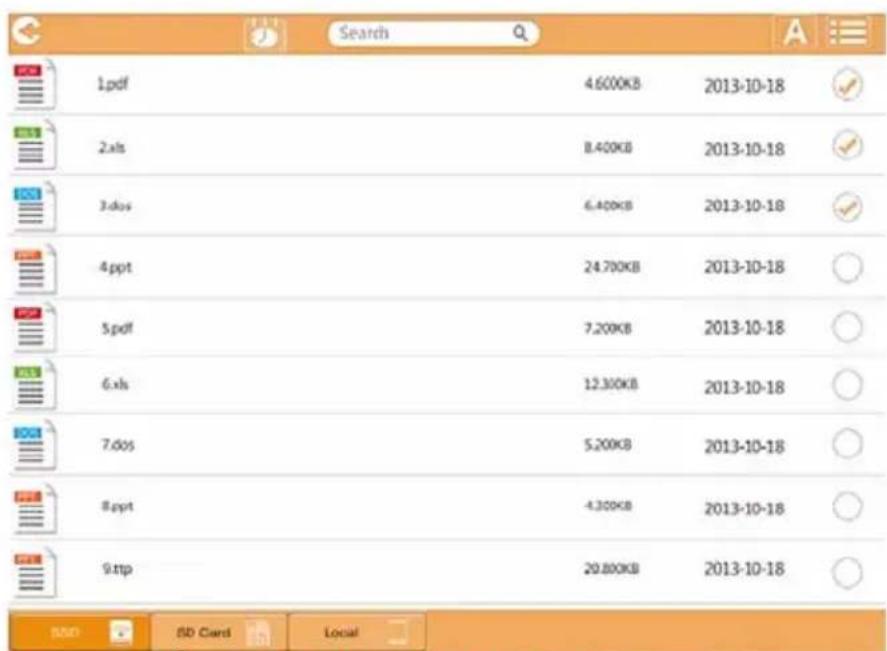Image resolution: width=887 pixels, height=651 pixels.
Task: Switch to the Local tab
Action: click(358, 632)
